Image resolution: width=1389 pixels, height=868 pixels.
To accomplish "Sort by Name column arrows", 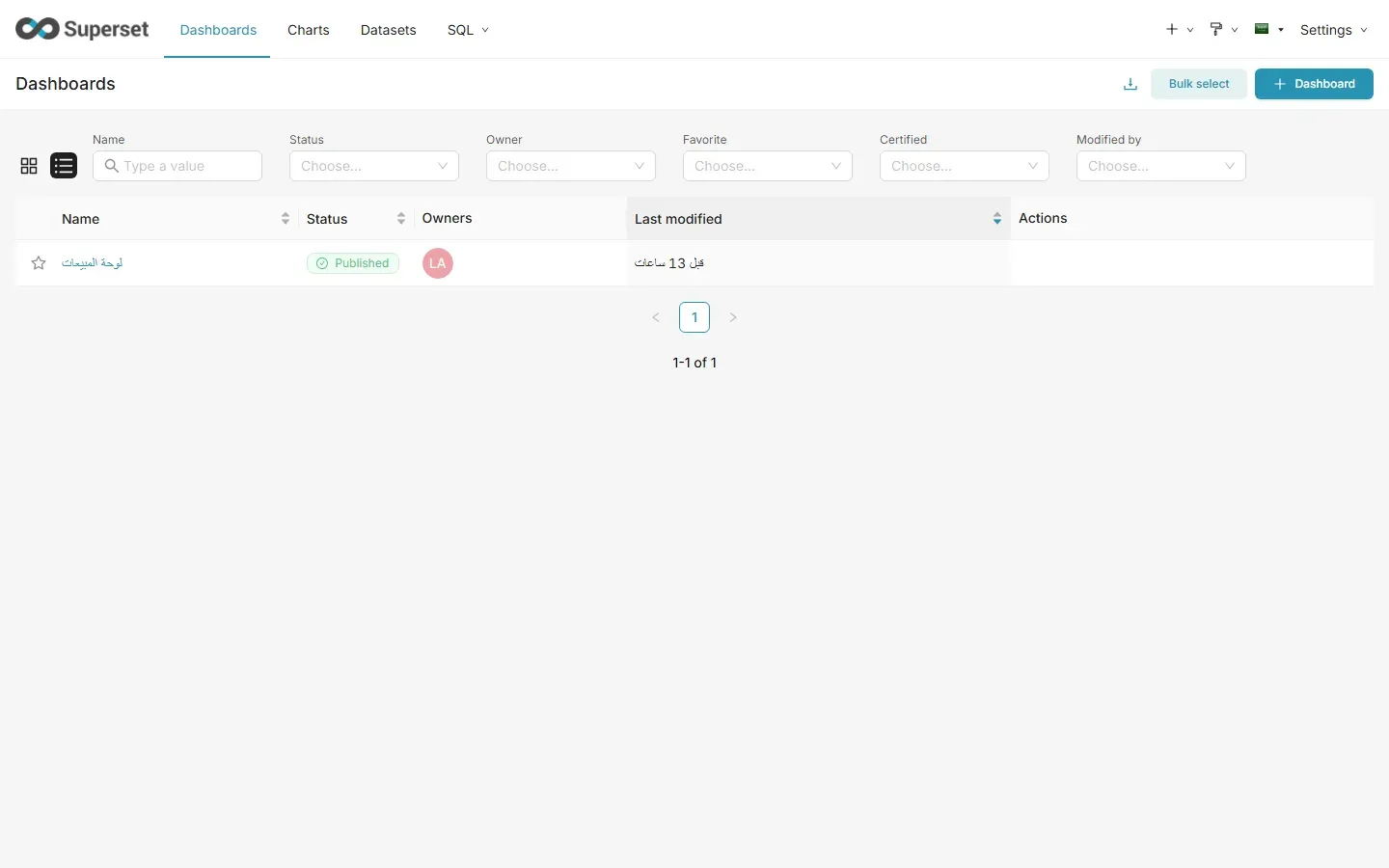I will 286,219.
